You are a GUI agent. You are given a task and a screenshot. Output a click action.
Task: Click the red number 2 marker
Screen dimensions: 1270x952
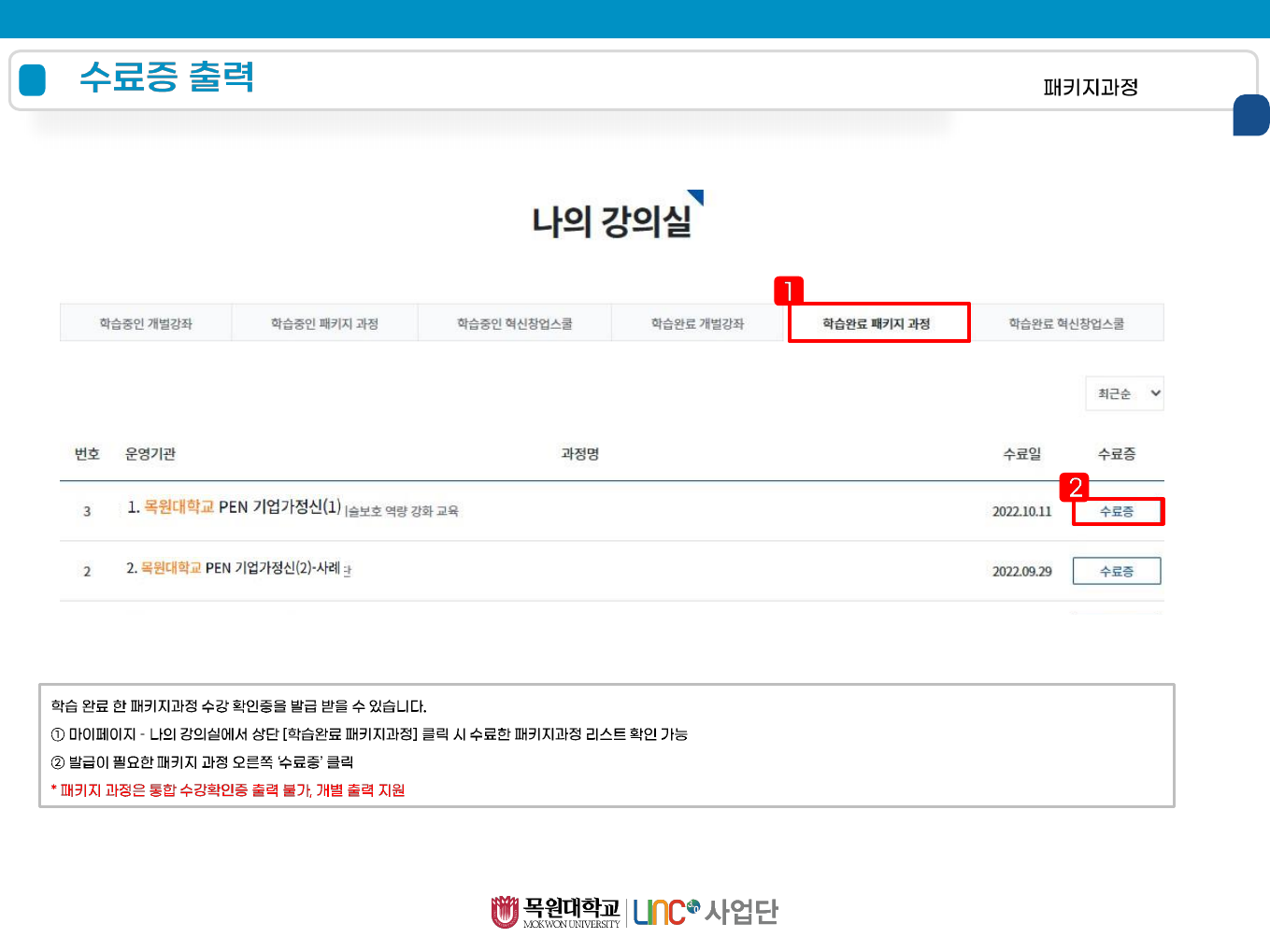pyautogui.click(x=1075, y=487)
